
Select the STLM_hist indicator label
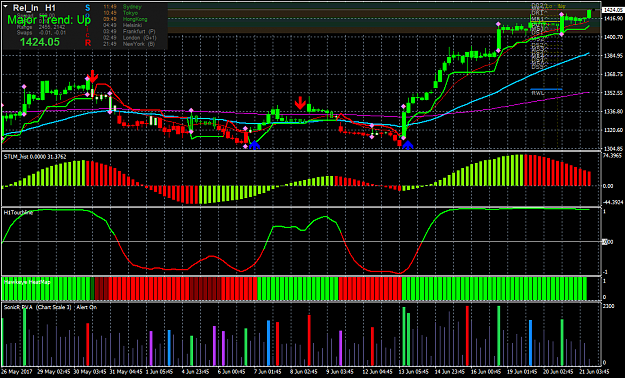pos(35,157)
